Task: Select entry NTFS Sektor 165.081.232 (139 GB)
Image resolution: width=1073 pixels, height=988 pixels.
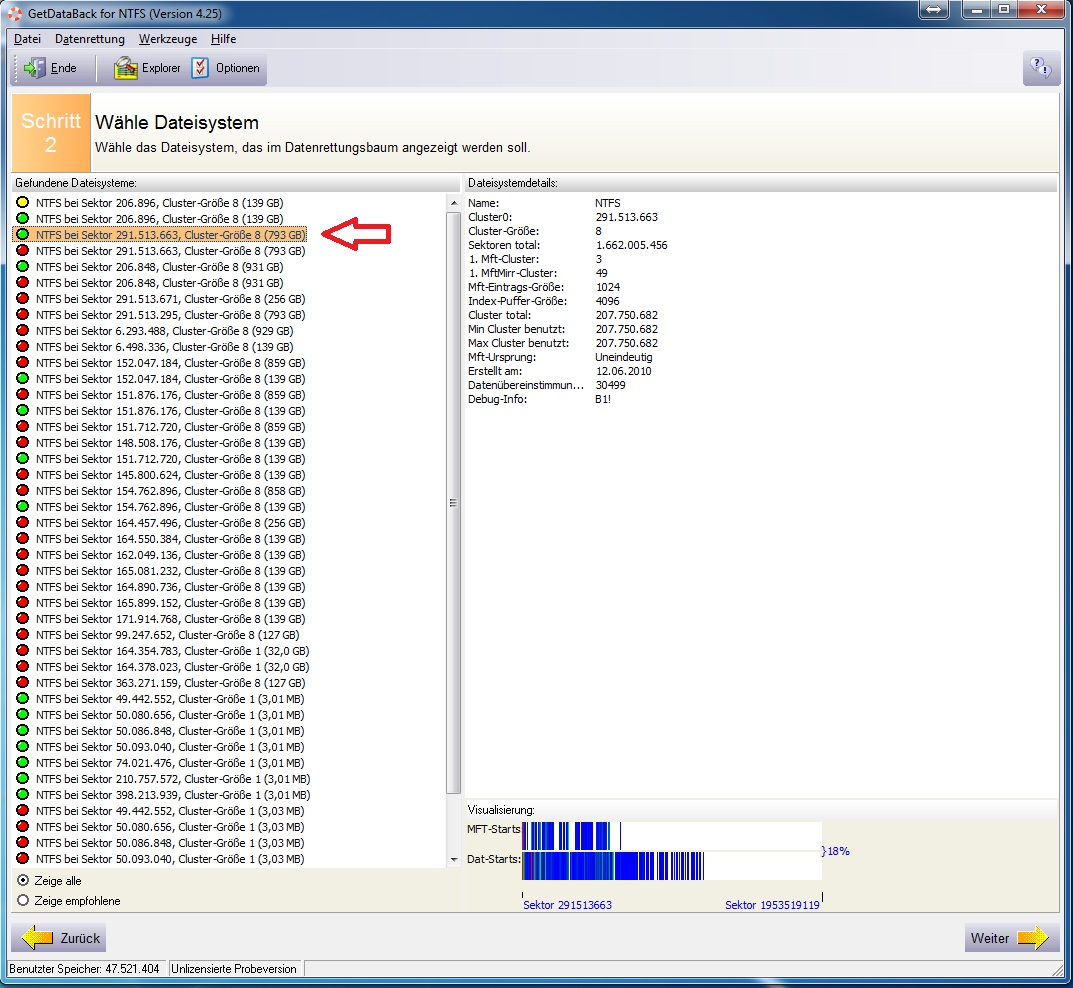Action: pyautogui.click(x=159, y=571)
